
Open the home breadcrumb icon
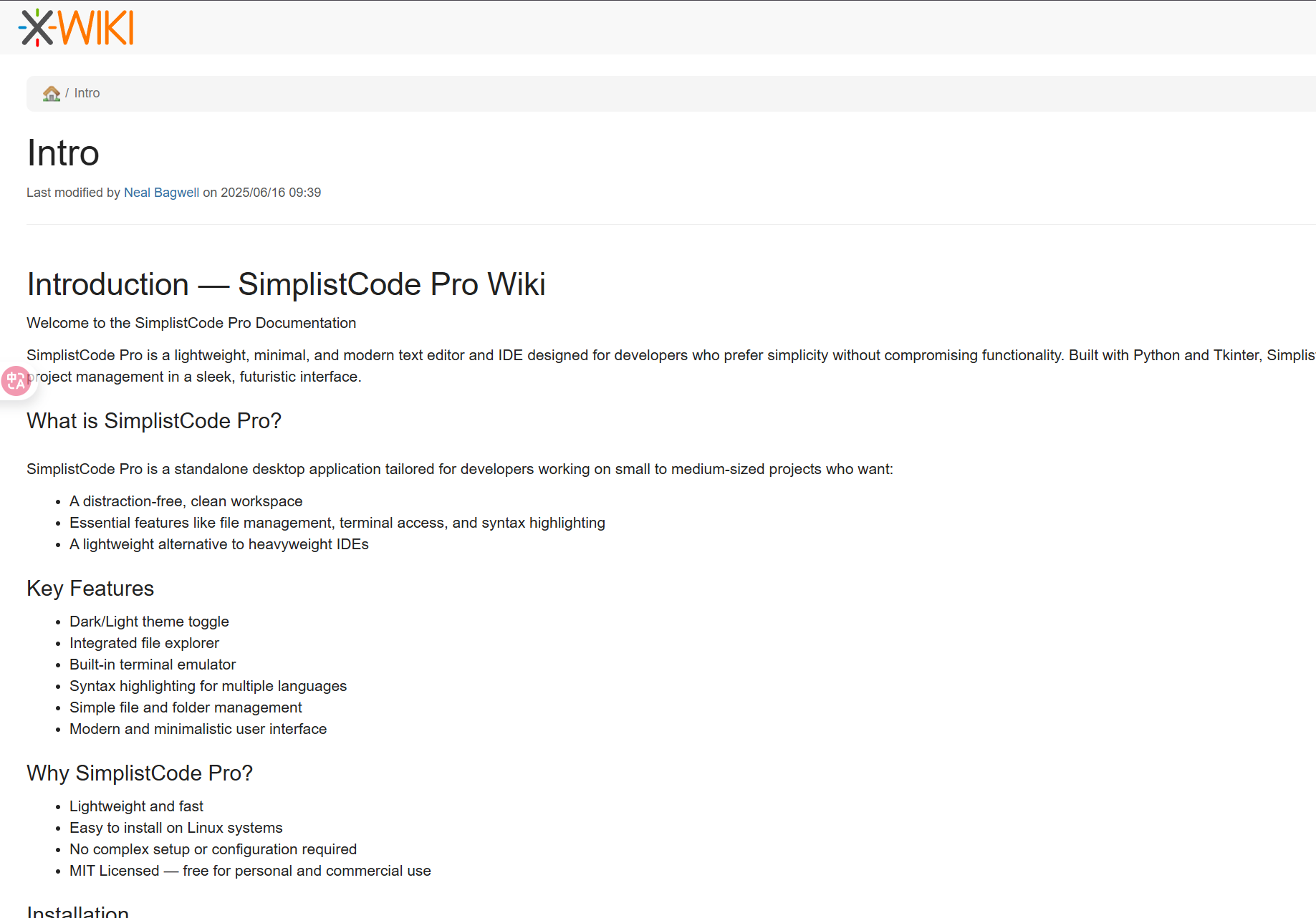51,94
